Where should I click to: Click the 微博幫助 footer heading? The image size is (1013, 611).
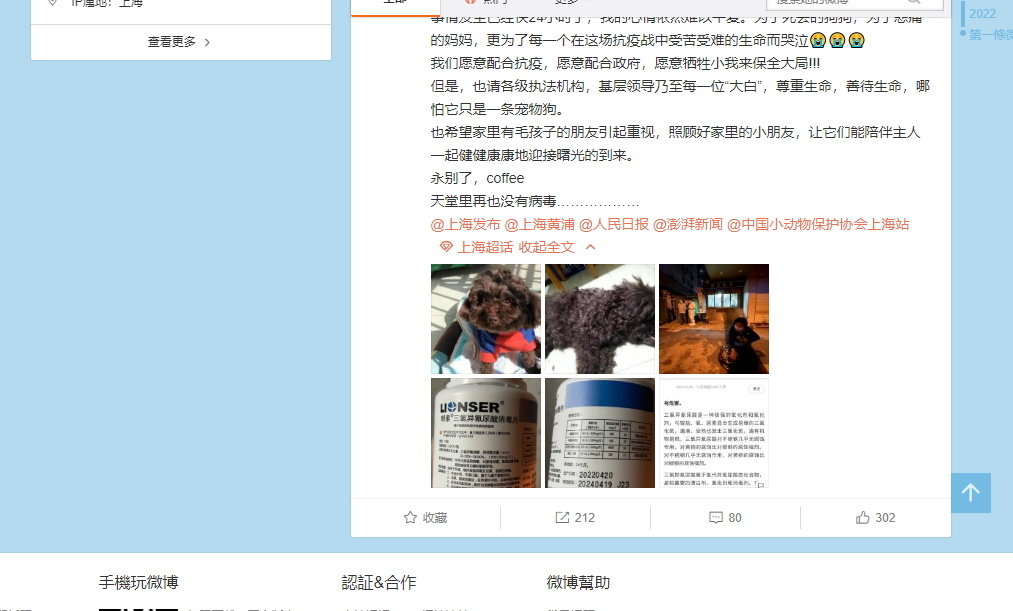point(578,582)
